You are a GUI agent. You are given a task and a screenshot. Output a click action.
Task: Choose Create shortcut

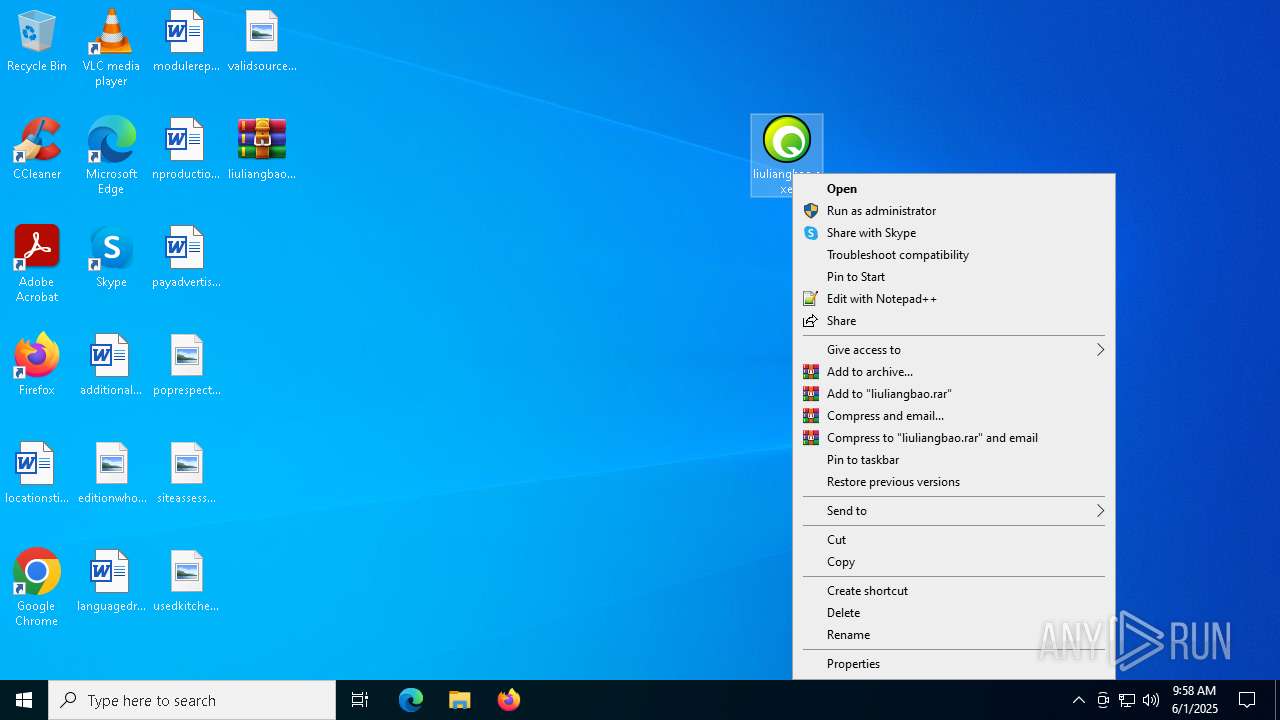(x=954, y=591)
